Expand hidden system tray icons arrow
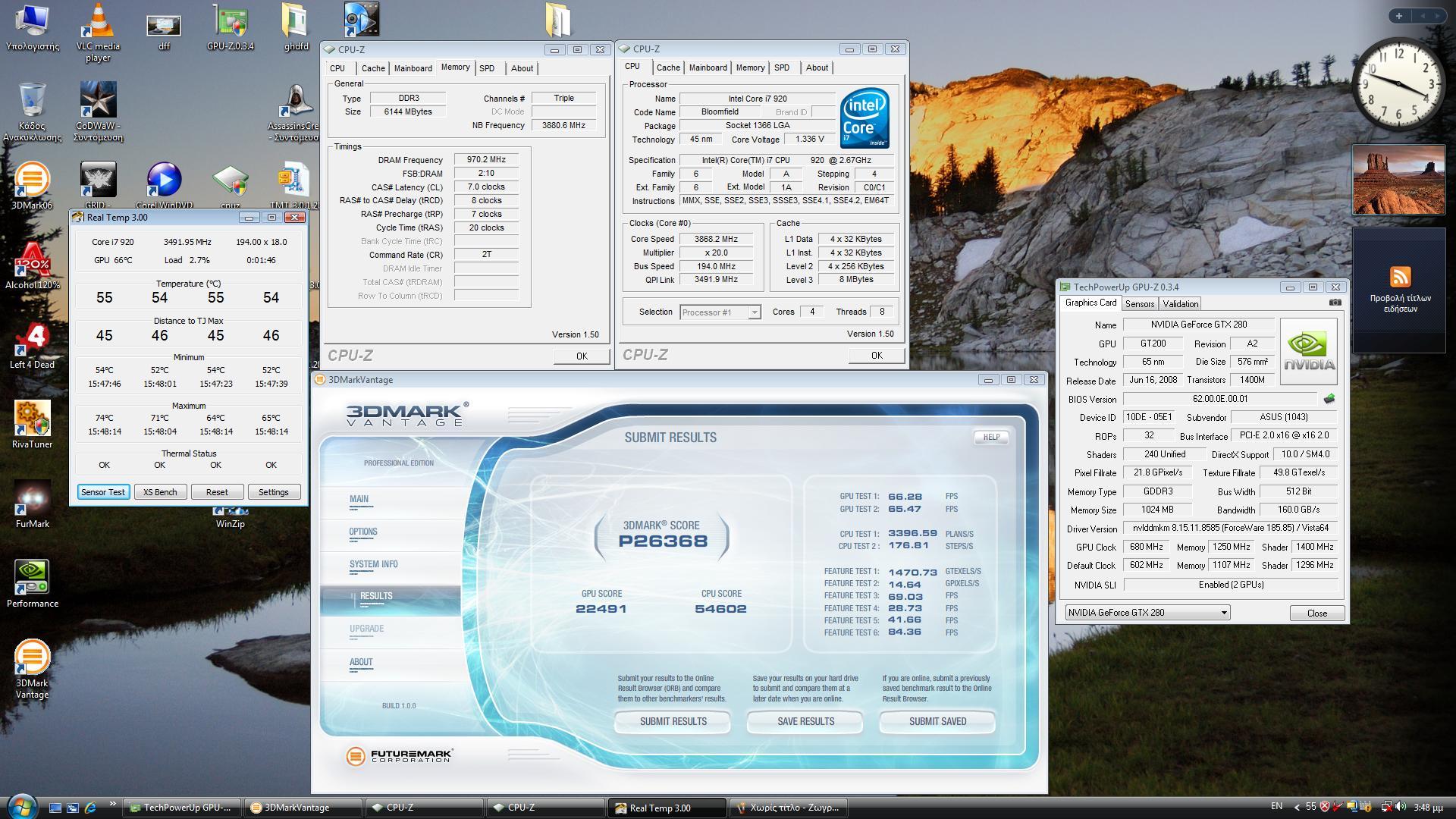 pos(1297,808)
